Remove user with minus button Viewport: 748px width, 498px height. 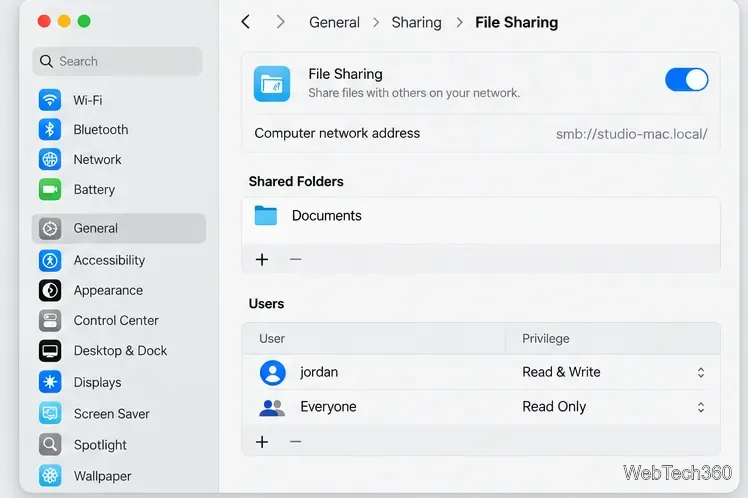(295, 442)
